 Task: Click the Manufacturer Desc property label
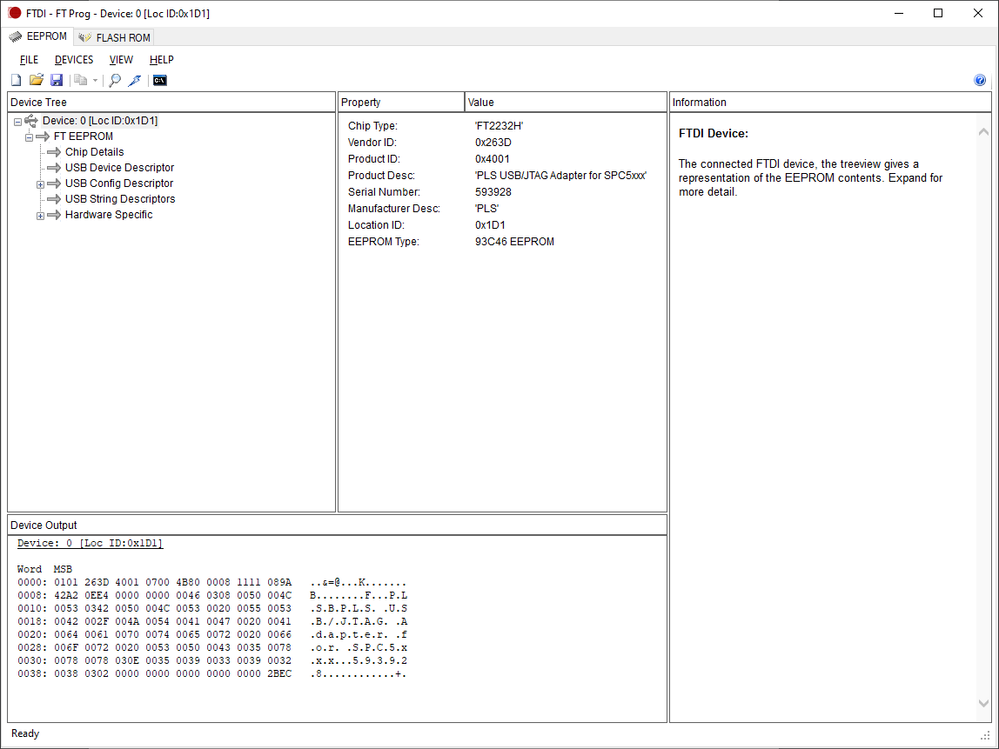coord(394,209)
